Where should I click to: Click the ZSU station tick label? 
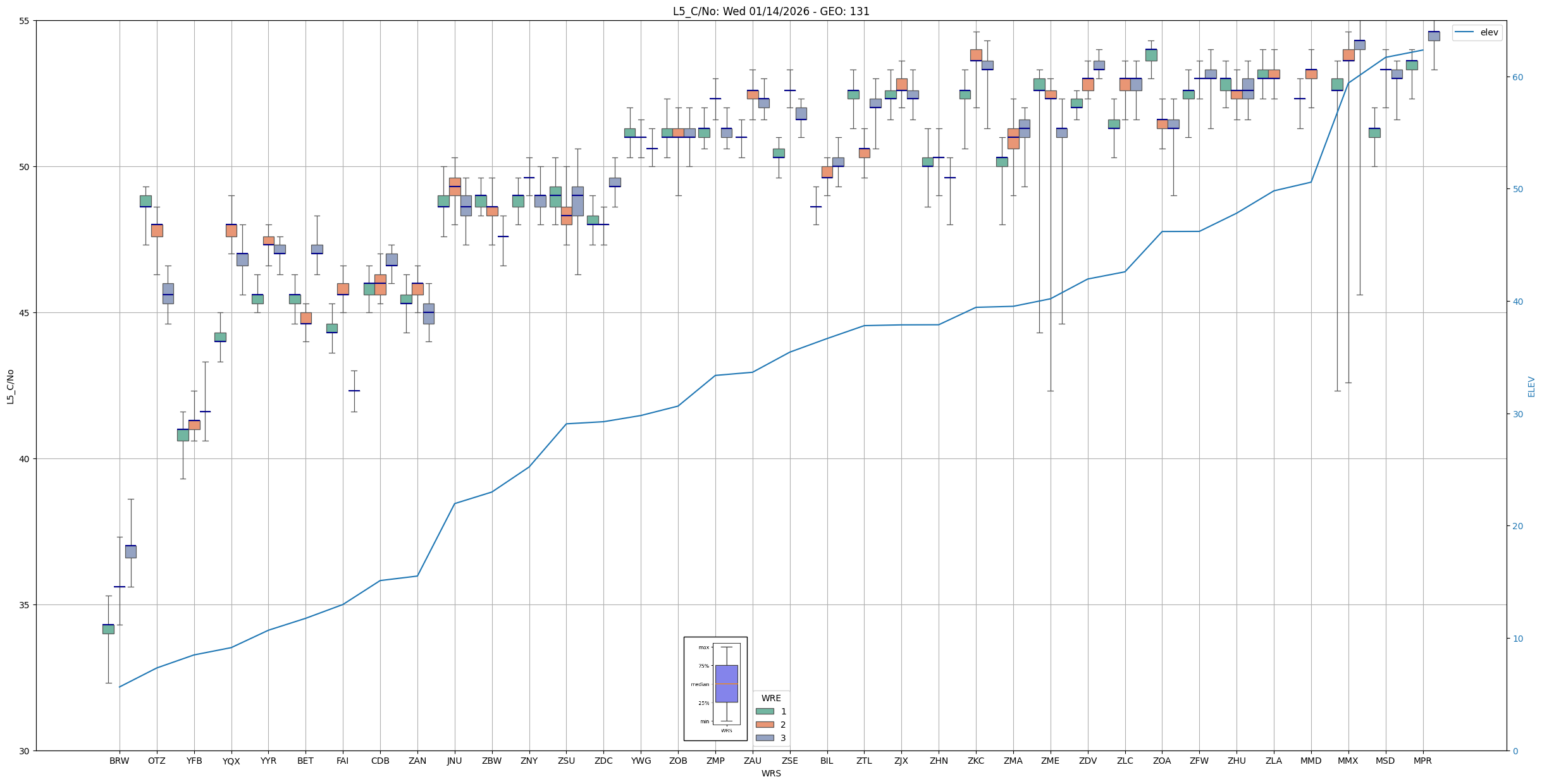566,761
